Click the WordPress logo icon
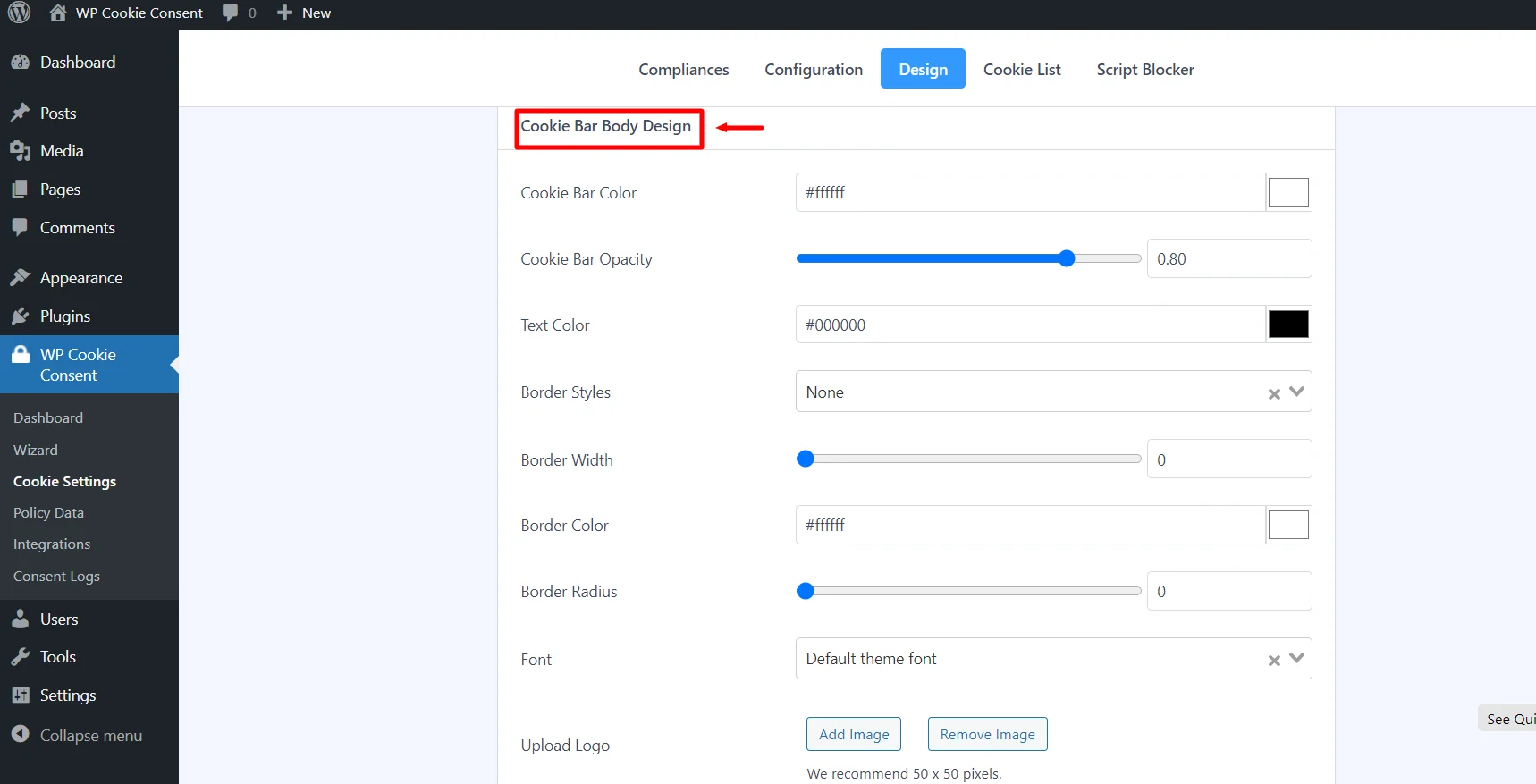Viewport: 1536px width, 784px height. pyautogui.click(x=19, y=13)
